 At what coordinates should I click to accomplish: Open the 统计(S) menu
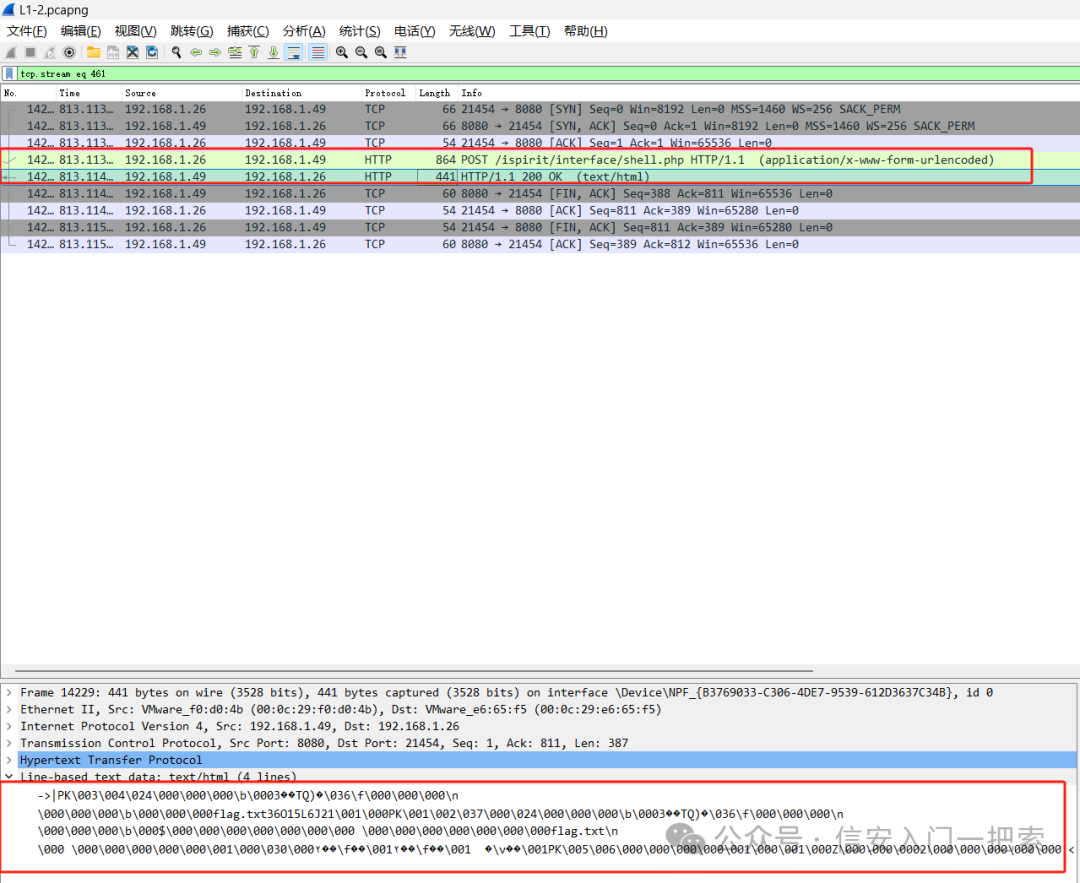[x=360, y=31]
